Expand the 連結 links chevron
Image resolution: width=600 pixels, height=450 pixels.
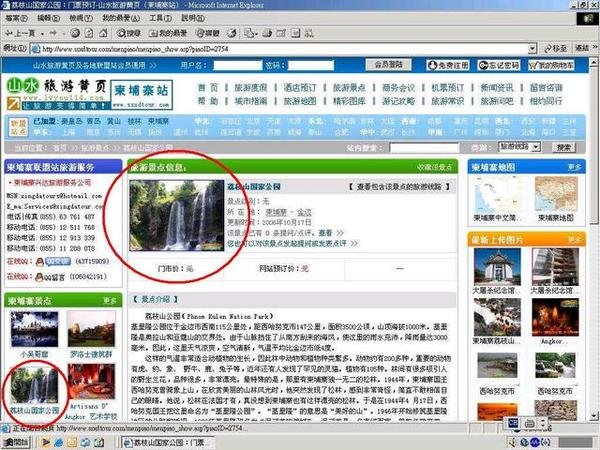[x=595, y=47]
